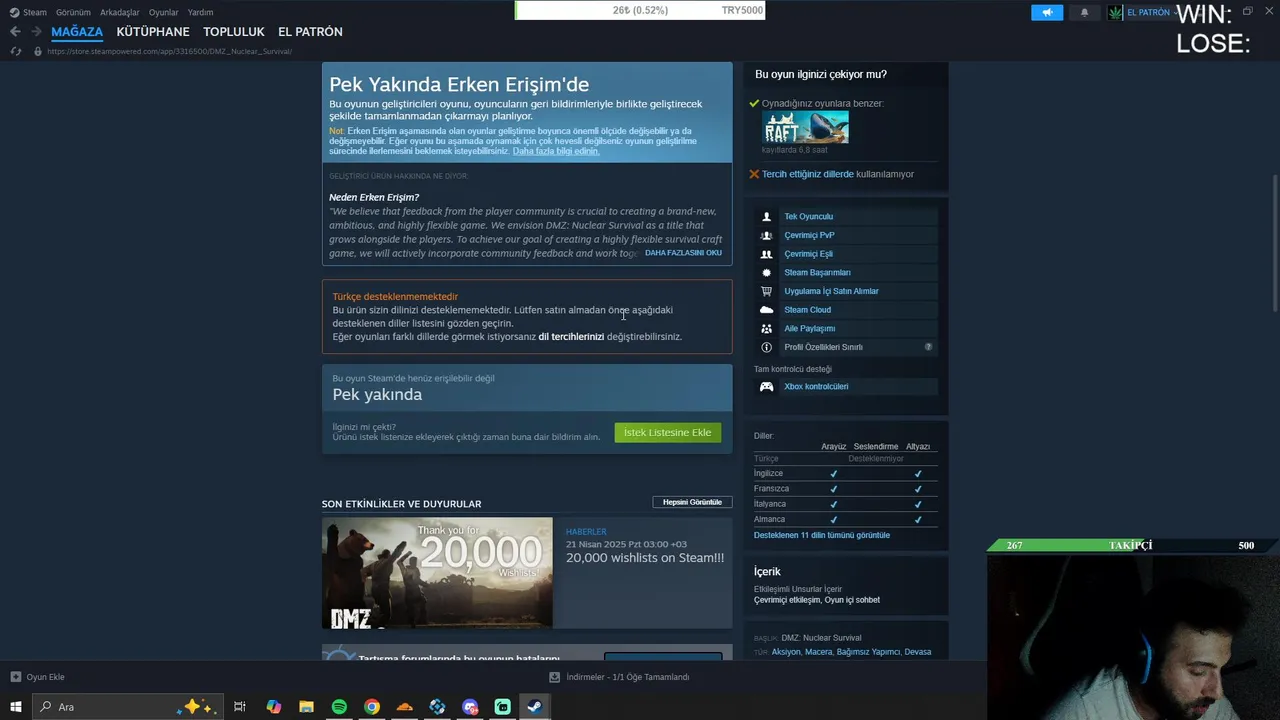Open the 20,000 wishlists announcement image
The height and width of the screenshot is (720, 1280).
coord(437,573)
